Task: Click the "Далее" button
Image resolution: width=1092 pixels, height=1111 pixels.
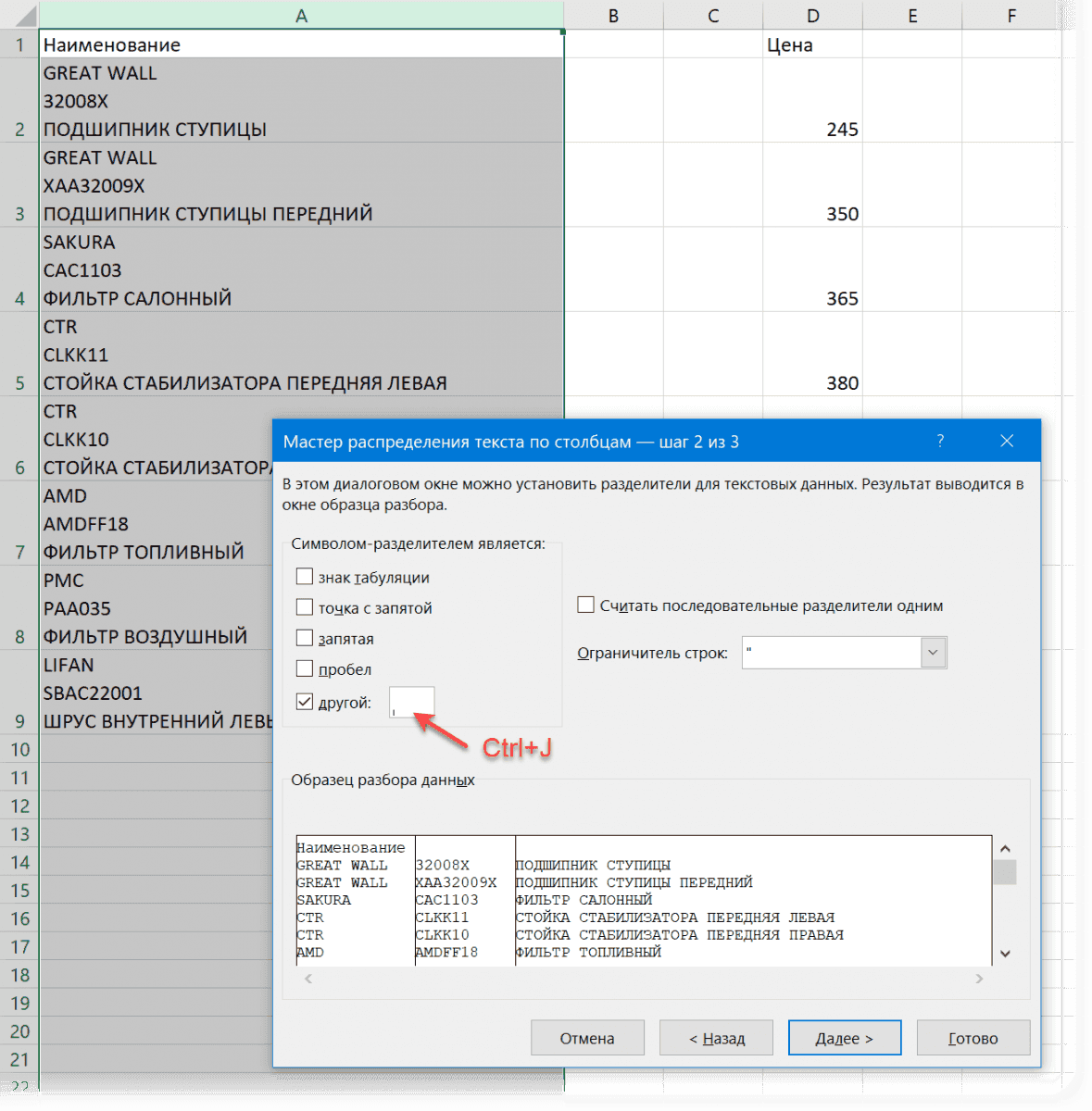Action: coord(844,1037)
